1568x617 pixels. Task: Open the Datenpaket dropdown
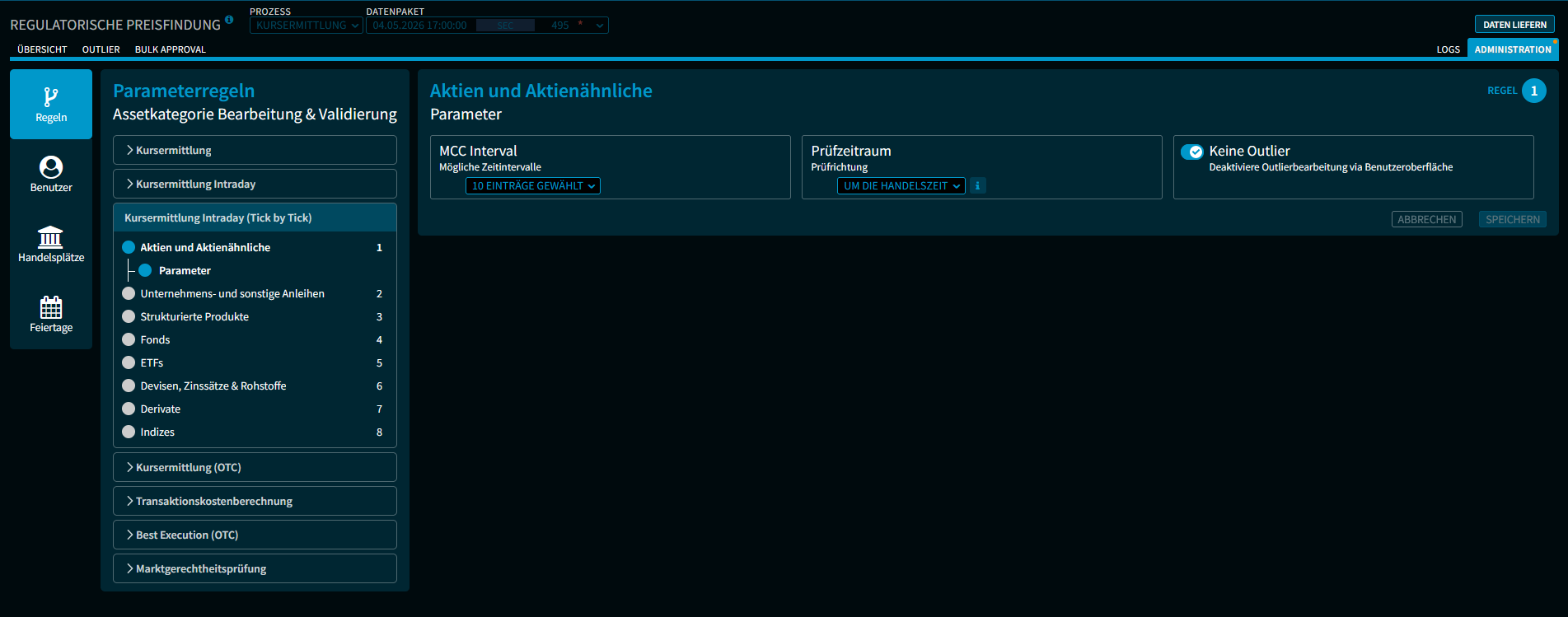[488, 26]
